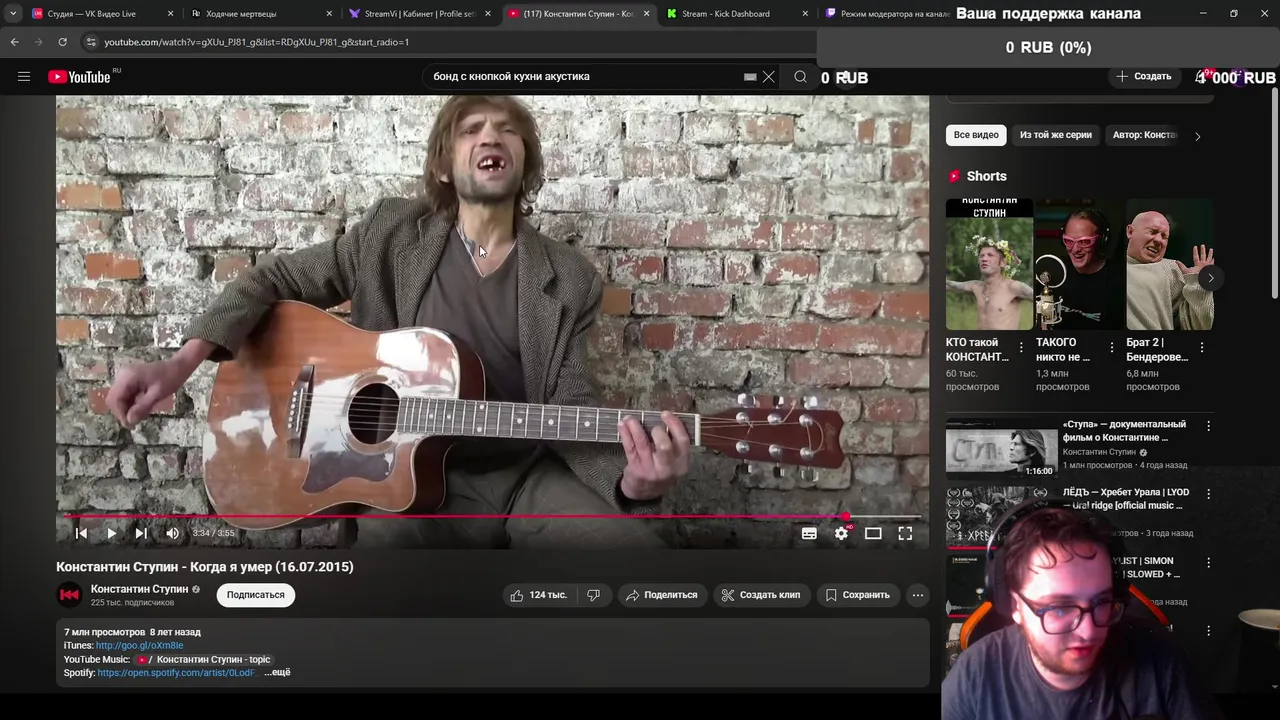The width and height of the screenshot is (1280, 720).
Task: Focus the browser address bar URL
Action: point(256,42)
